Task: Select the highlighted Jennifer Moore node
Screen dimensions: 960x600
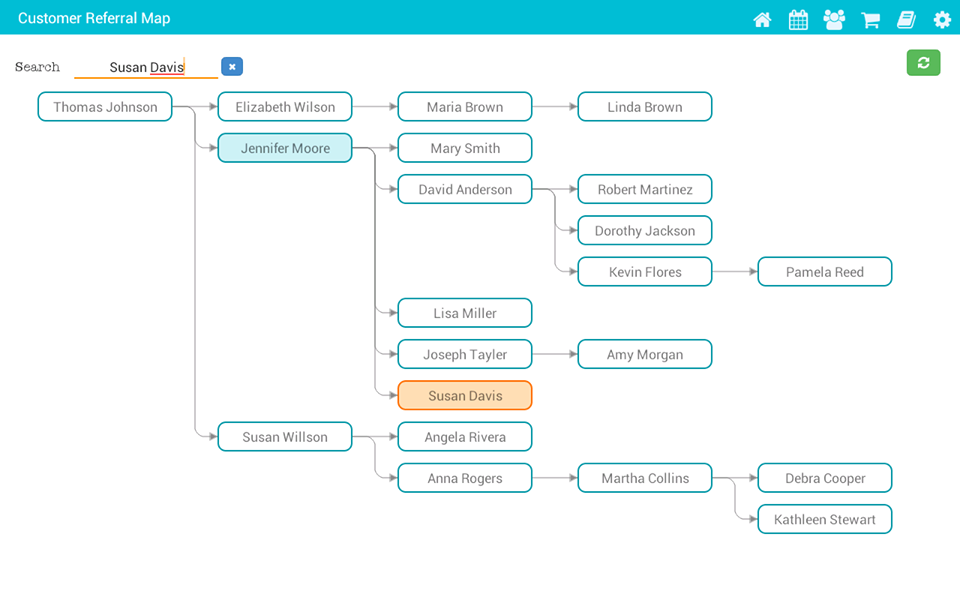Action: click(285, 148)
